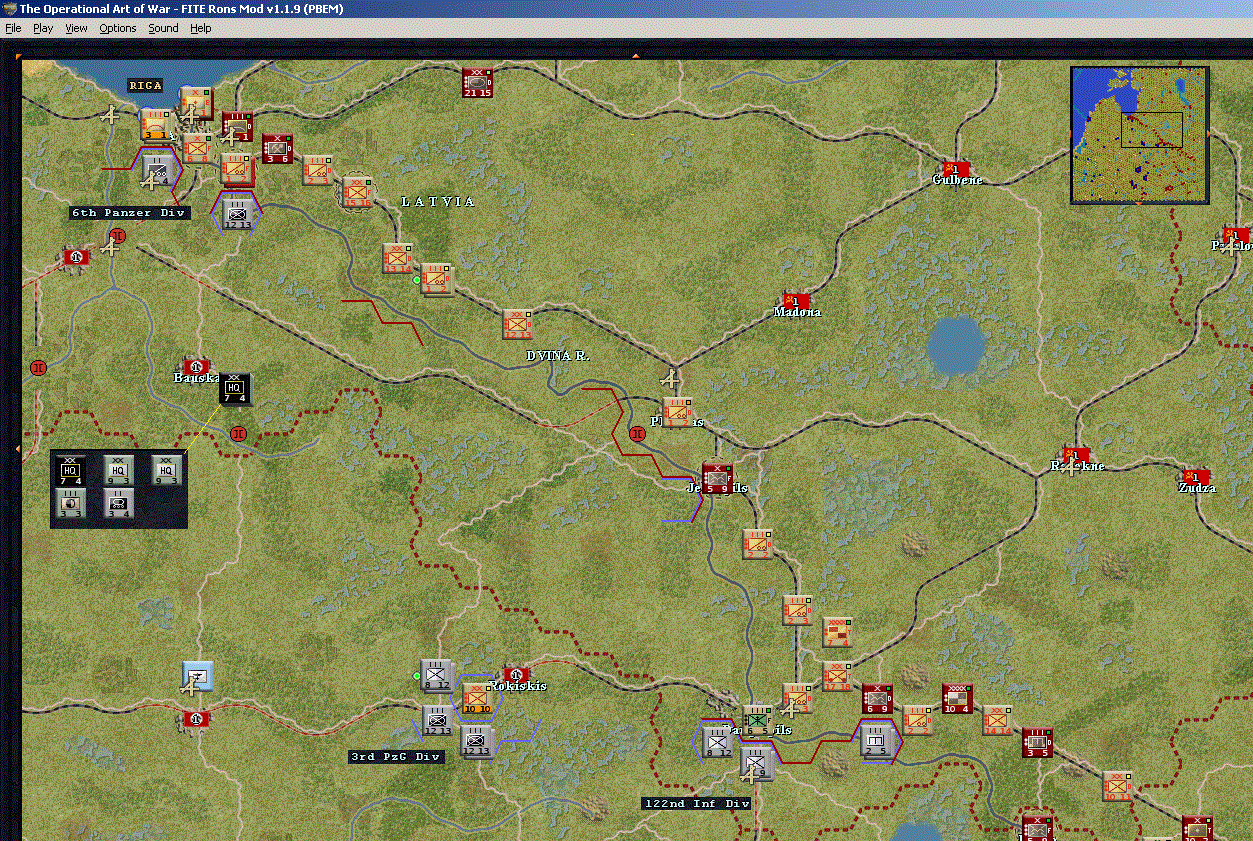Select the Soviet 15-16 infantry counter
Image resolution: width=1253 pixels, height=841 pixels.
[x=357, y=192]
